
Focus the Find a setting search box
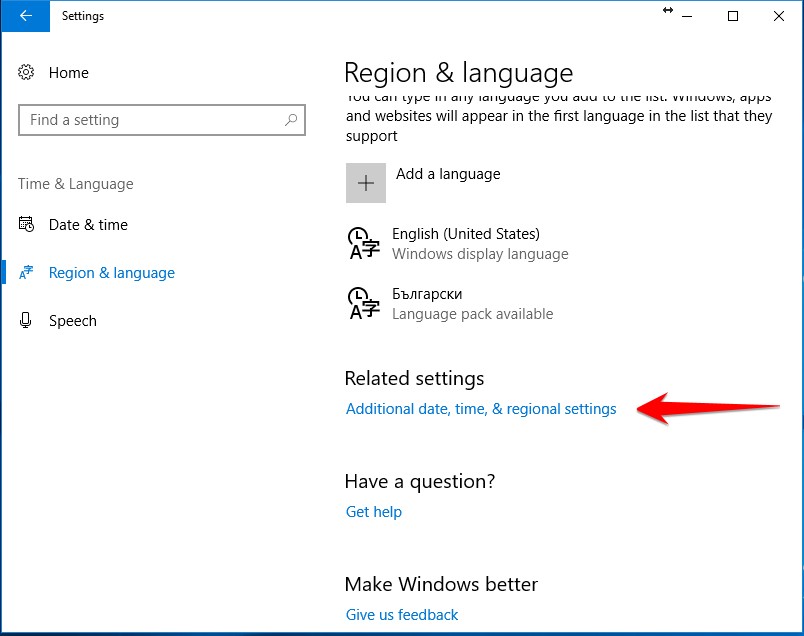(x=162, y=120)
